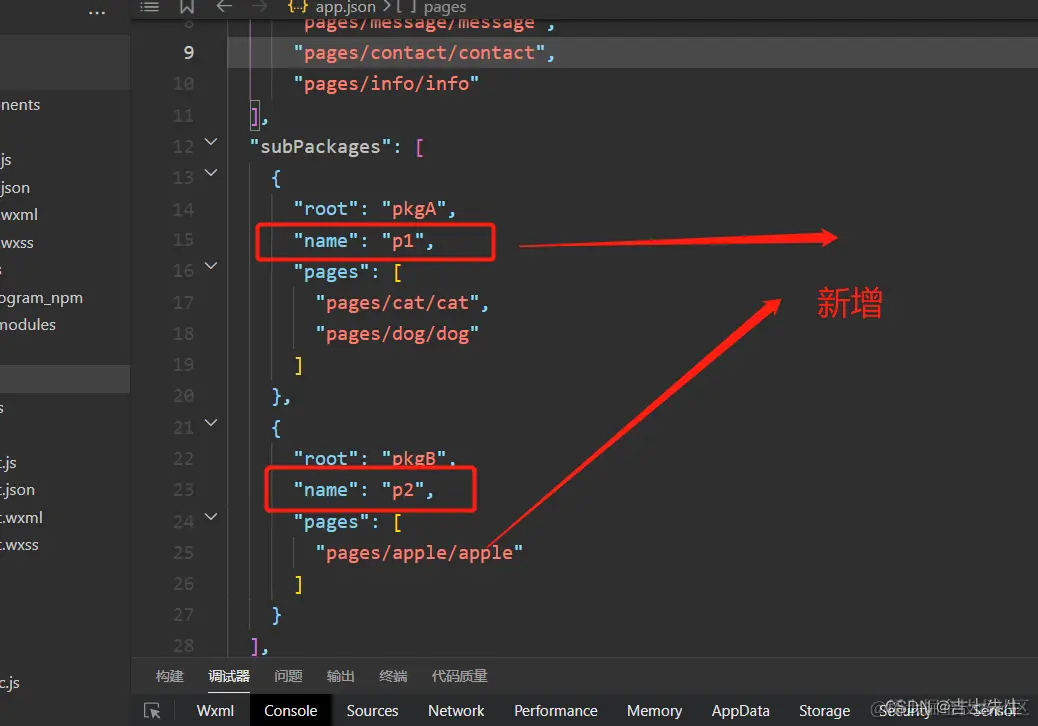Image resolution: width=1038 pixels, height=726 pixels.
Task: Click line number 15 in the gutter
Action: (x=183, y=240)
